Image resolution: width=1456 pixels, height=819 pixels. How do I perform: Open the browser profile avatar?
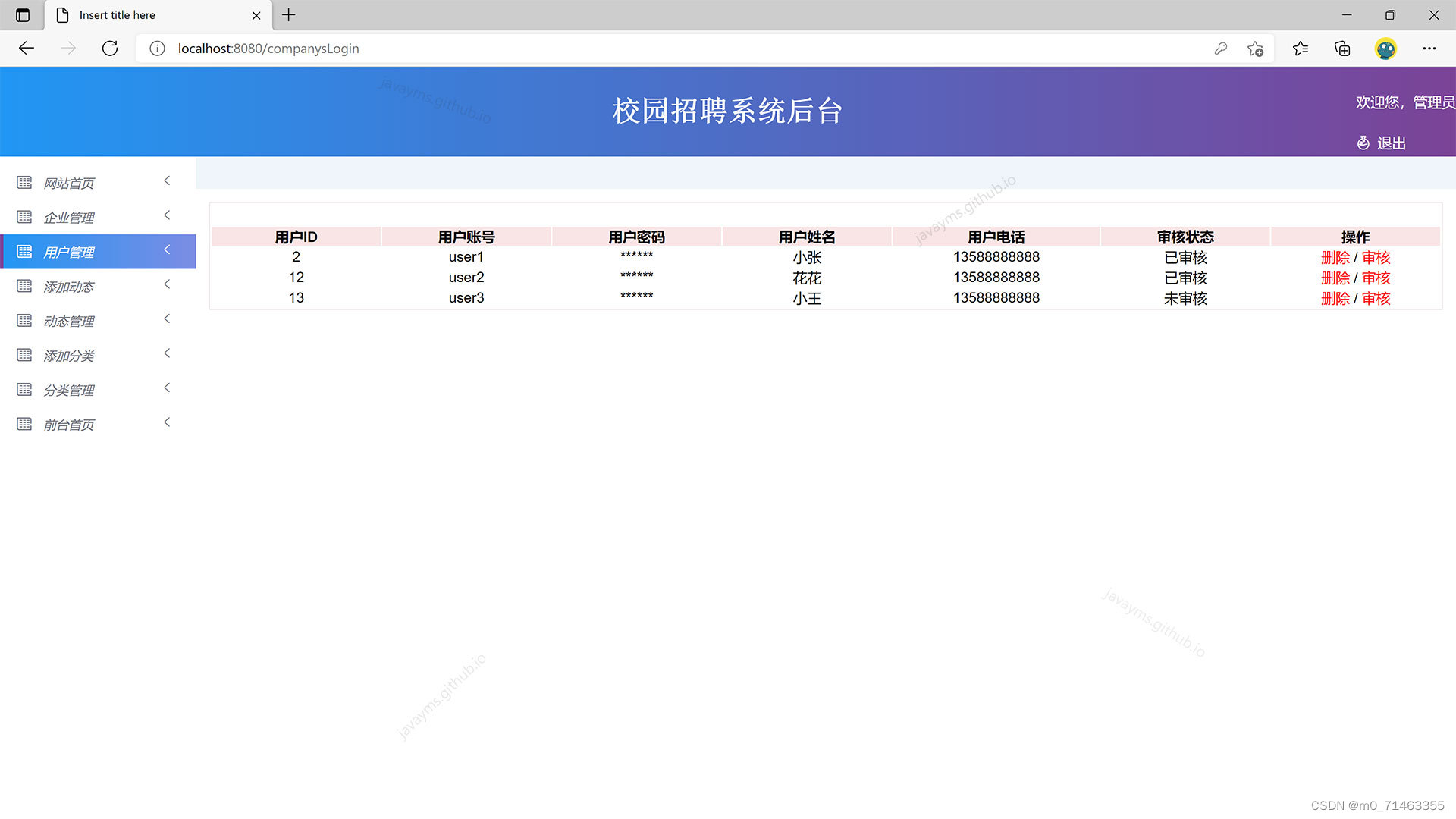tap(1385, 49)
